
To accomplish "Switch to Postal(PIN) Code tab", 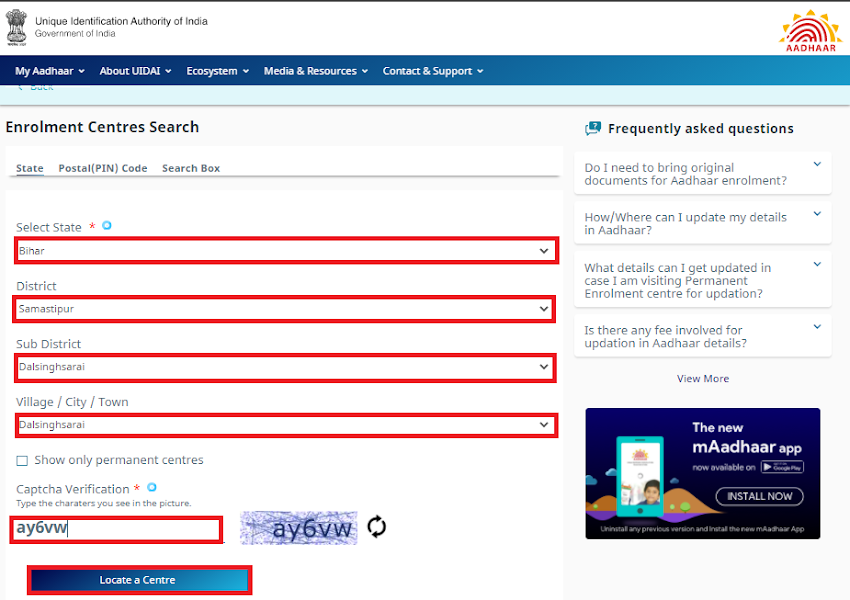I will [103, 168].
